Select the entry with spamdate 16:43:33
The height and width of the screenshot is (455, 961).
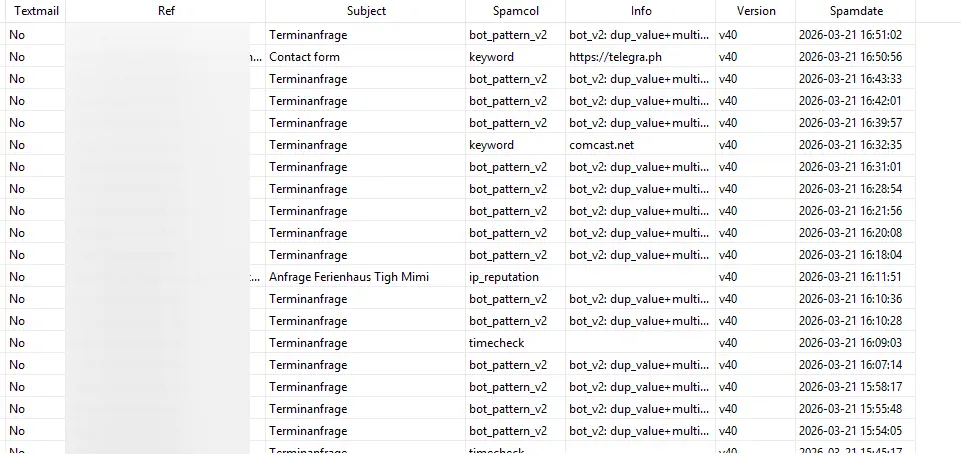(x=850, y=79)
